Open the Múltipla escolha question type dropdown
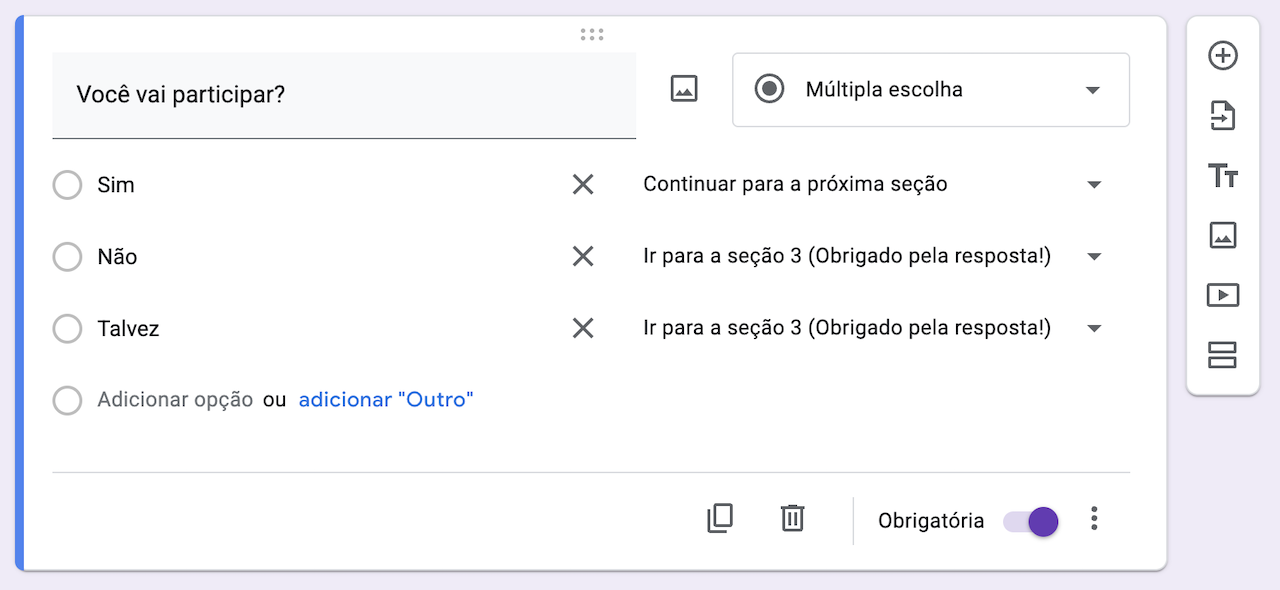 tap(930, 90)
